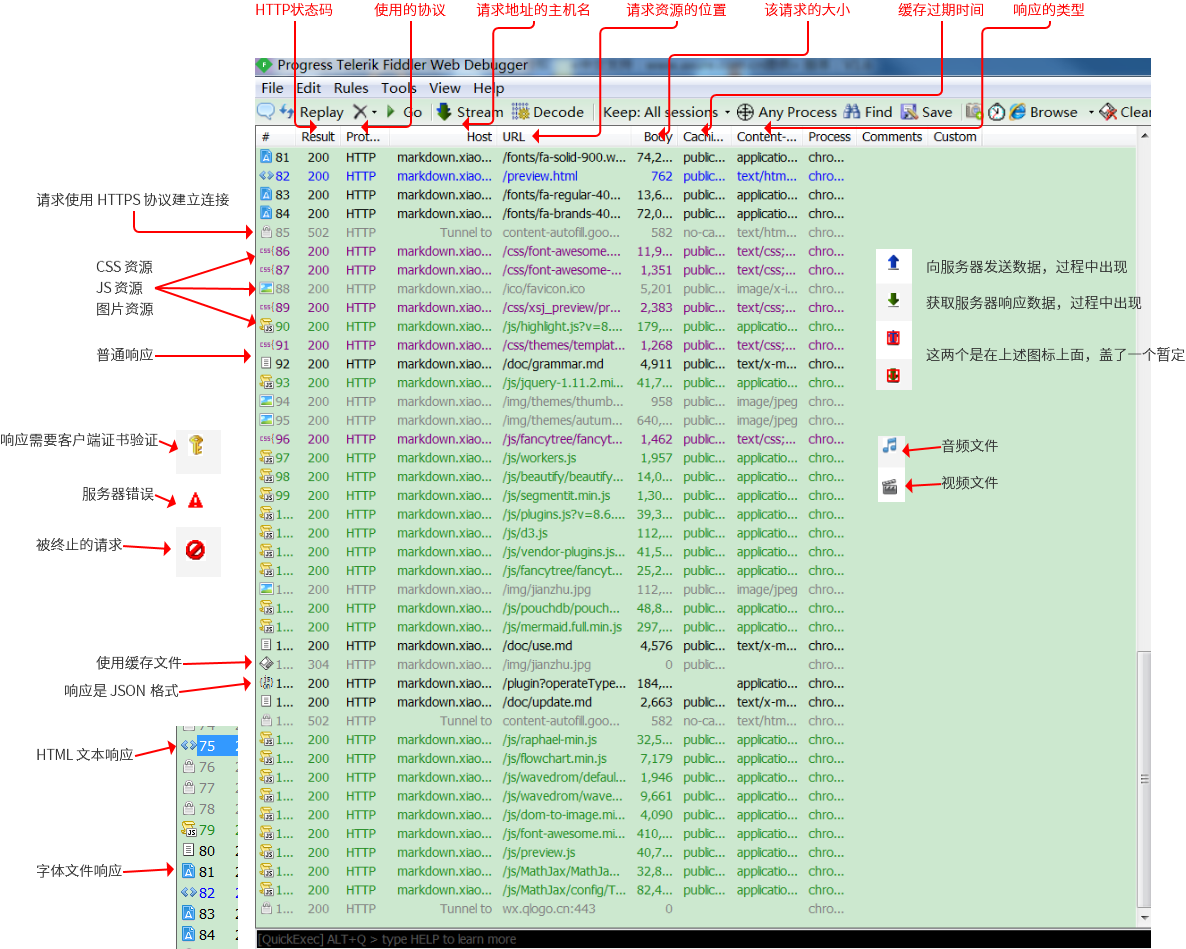Click the JS icon of /js/highlight.js row
The image size is (1186, 949).
click(266, 326)
